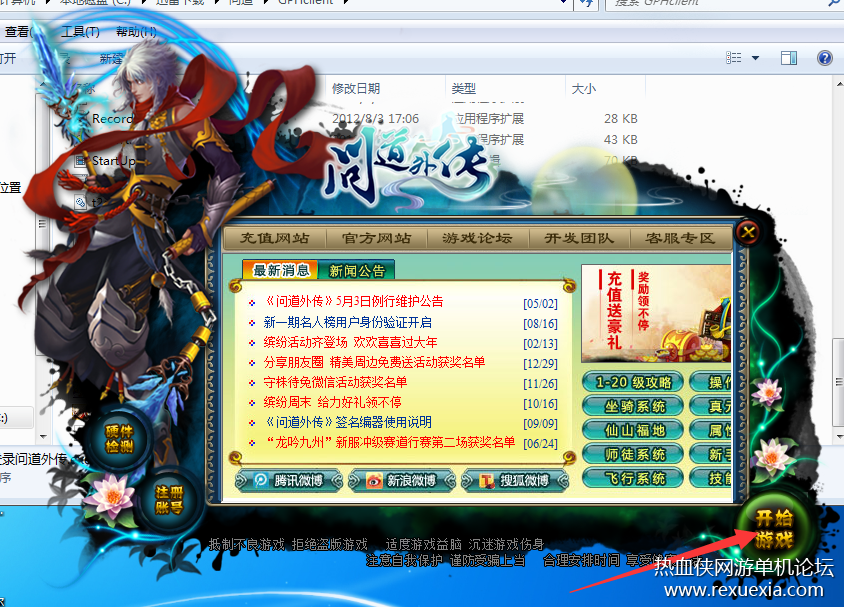Sort files by 大小 column header
The width and height of the screenshot is (844, 607).
click(583, 88)
